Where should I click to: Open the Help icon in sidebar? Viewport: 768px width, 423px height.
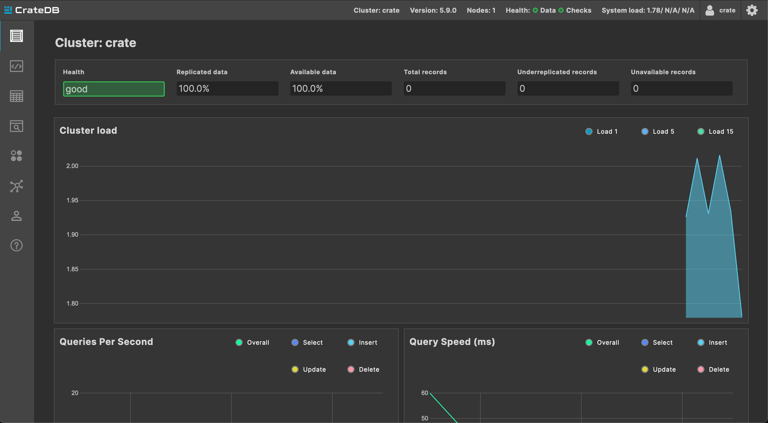click(x=16, y=245)
